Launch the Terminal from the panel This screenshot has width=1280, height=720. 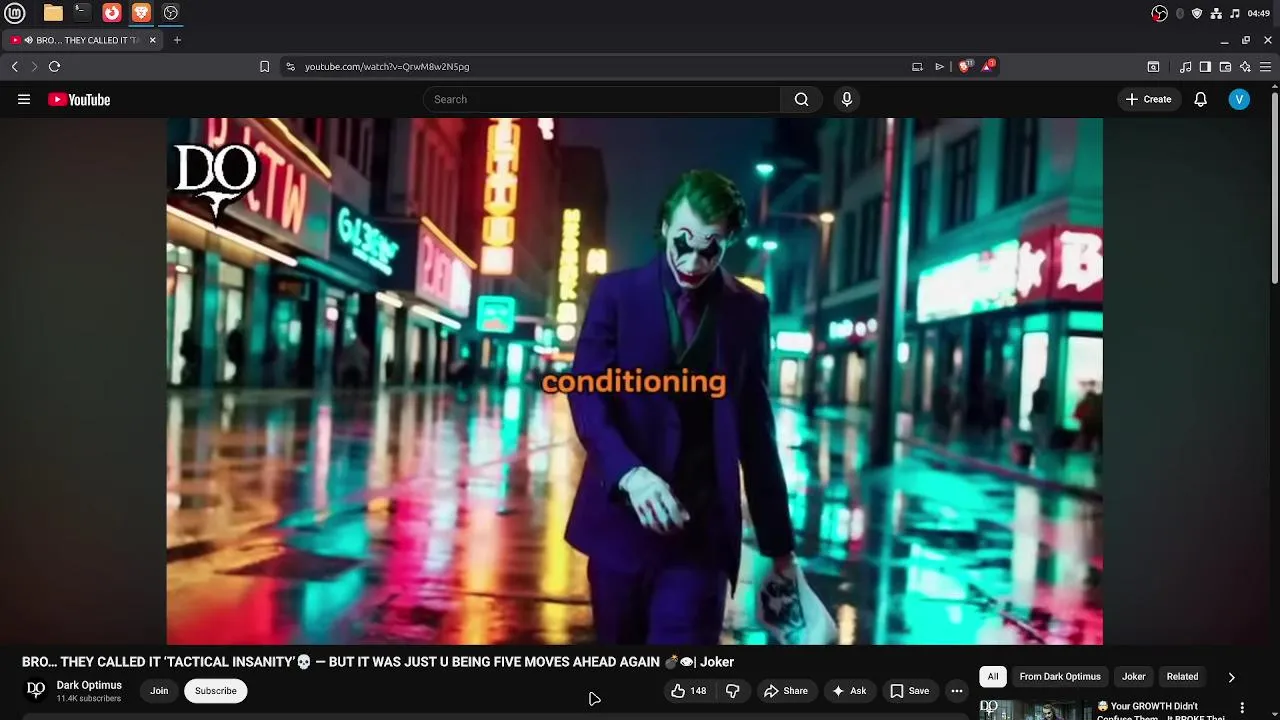tap(82, 13)
